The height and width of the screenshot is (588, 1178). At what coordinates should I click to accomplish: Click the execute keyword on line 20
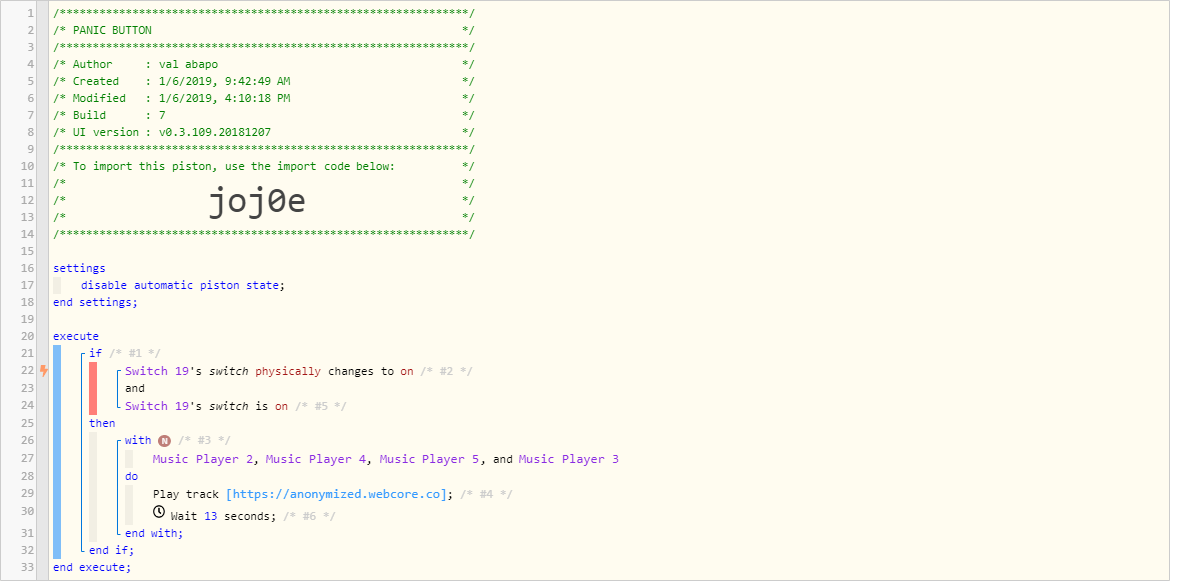[x=76, y=336]
